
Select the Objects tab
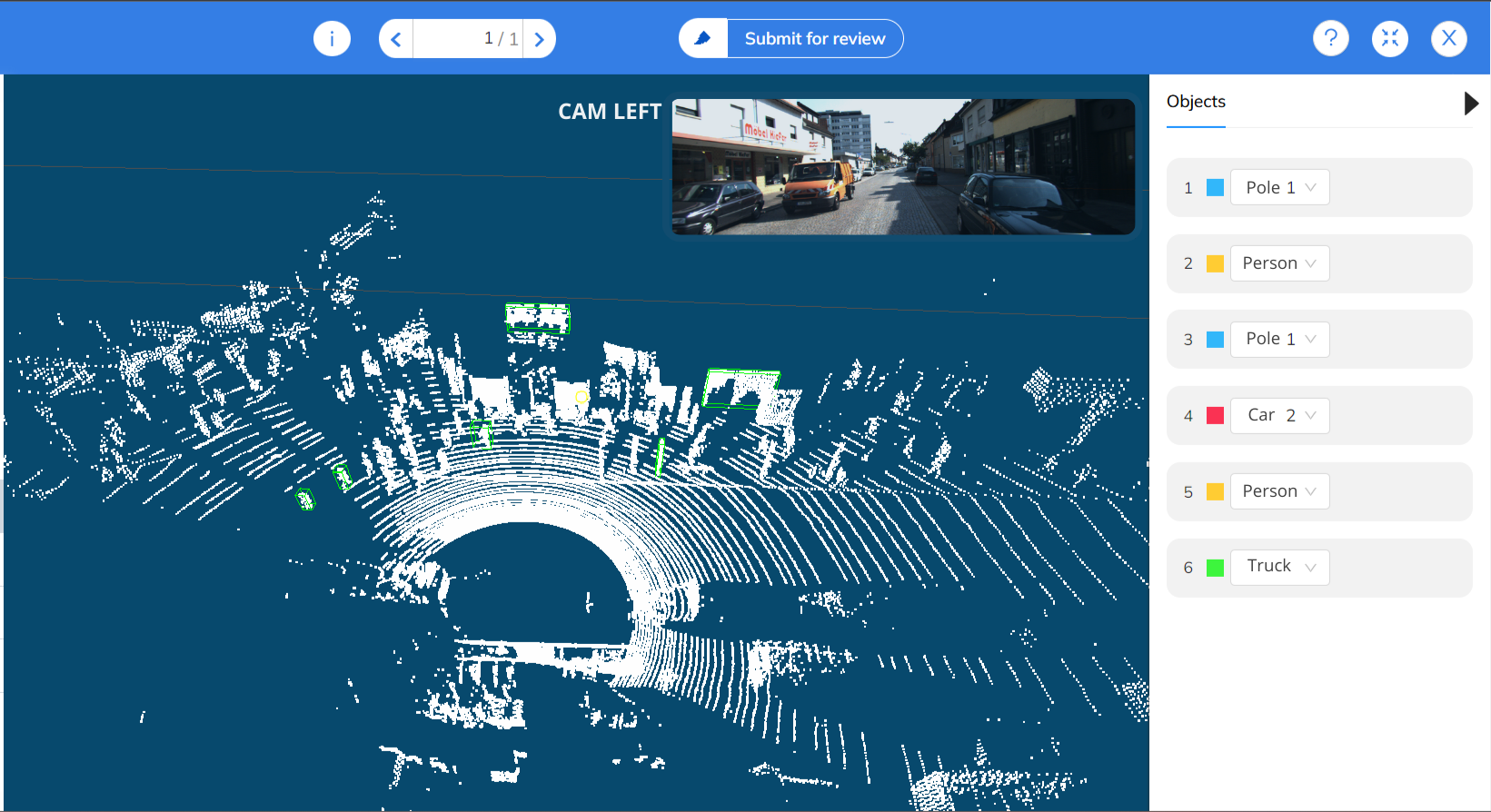click(1196, 102)
